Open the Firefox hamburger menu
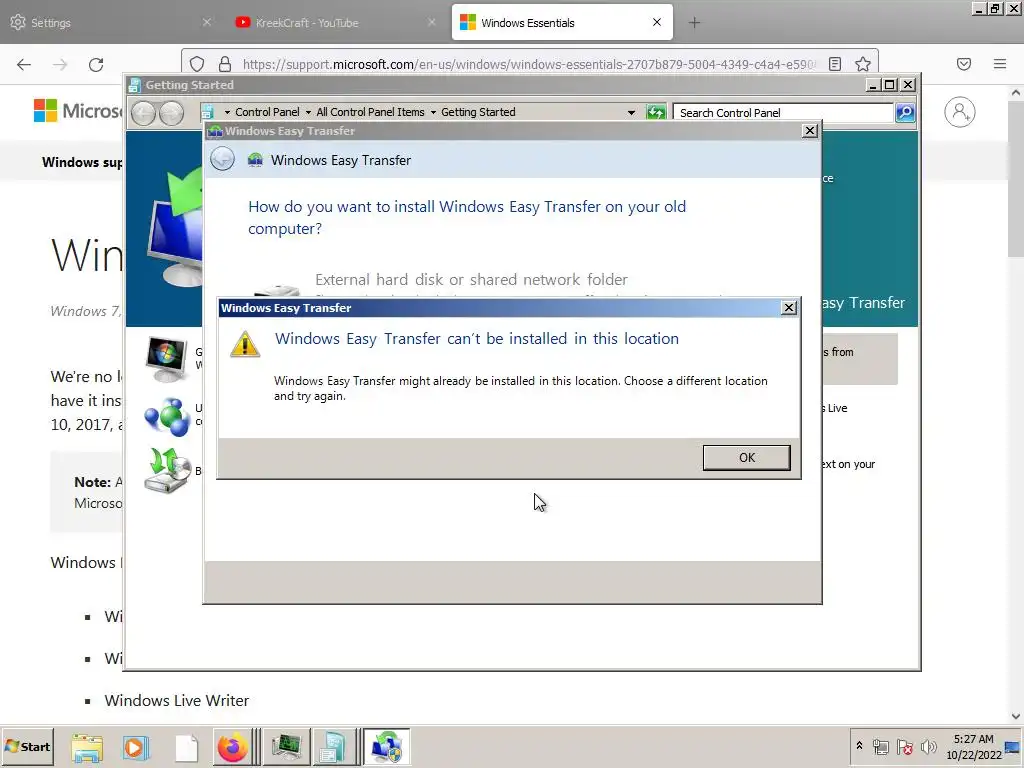Image resolution: width=1024 pixels, height=768 pixels. point(1000,64)
